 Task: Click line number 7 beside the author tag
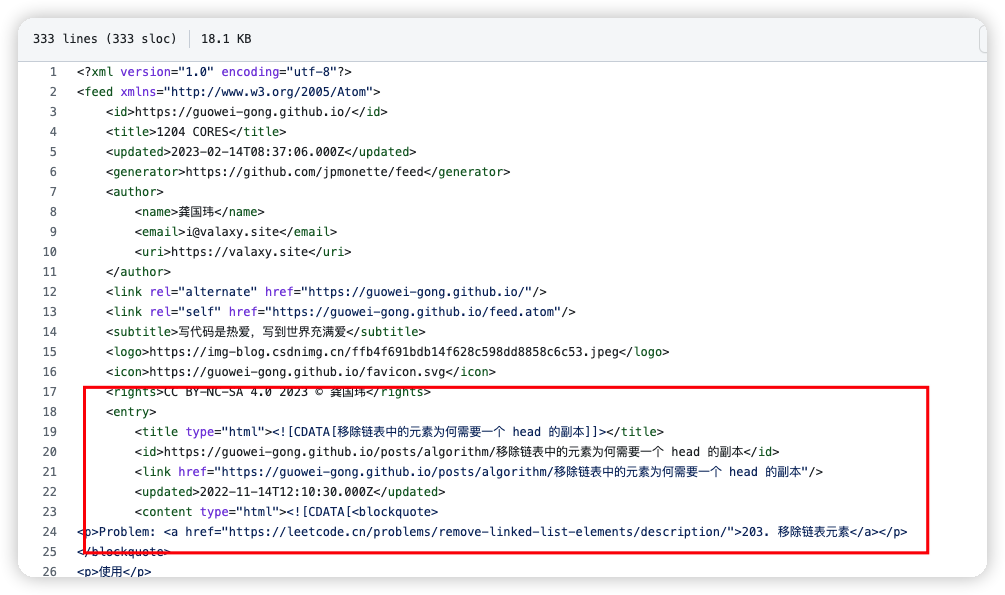53,192
